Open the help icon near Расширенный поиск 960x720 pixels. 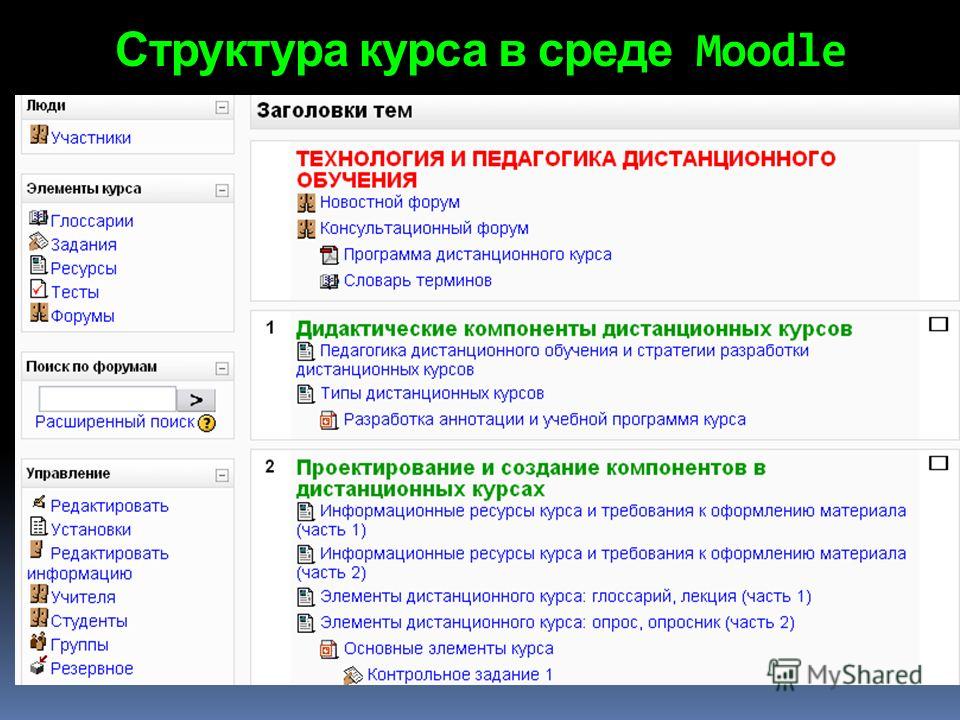click(x=207, y=423)
